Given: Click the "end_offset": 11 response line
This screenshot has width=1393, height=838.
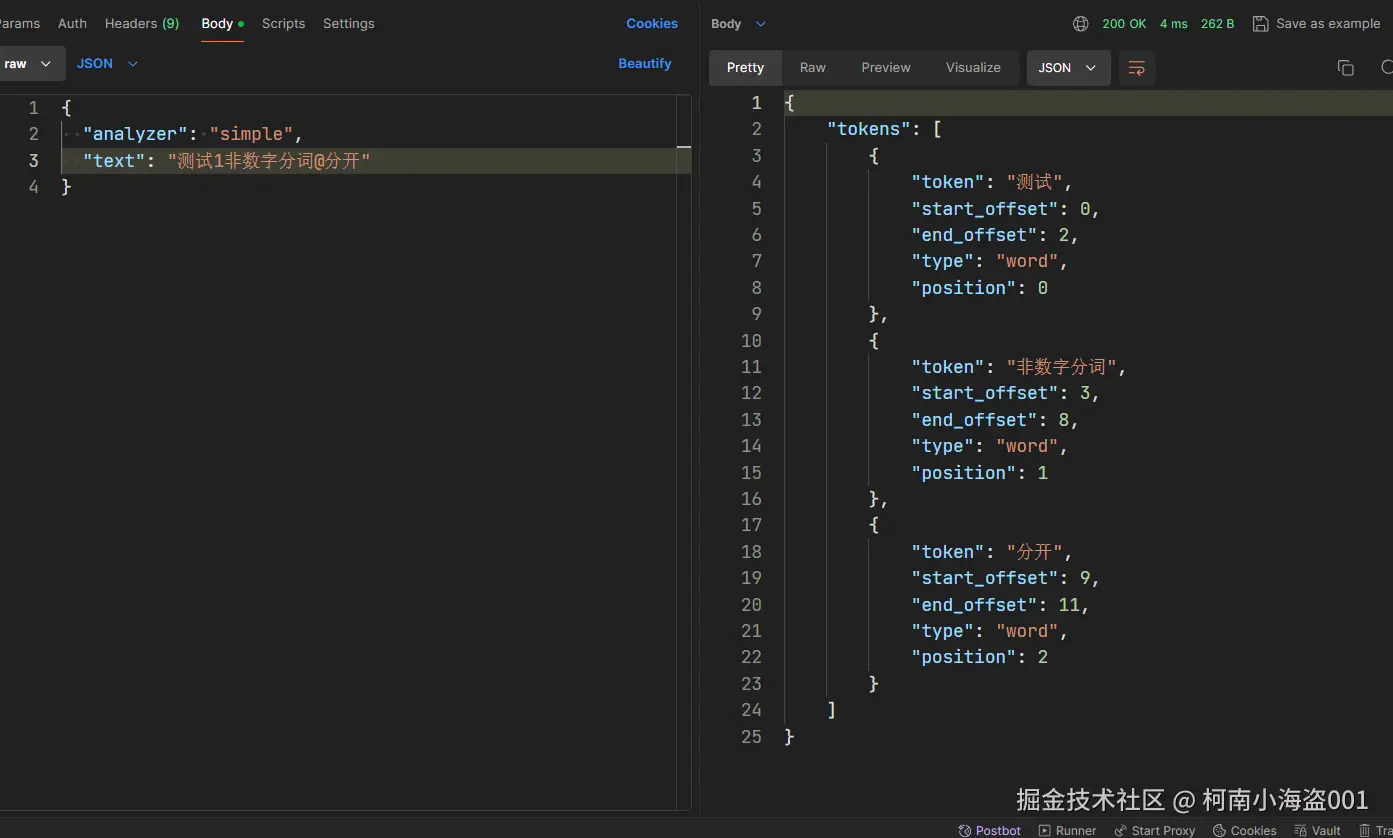Looking at the screenshot, I should [x=999, y=604].
